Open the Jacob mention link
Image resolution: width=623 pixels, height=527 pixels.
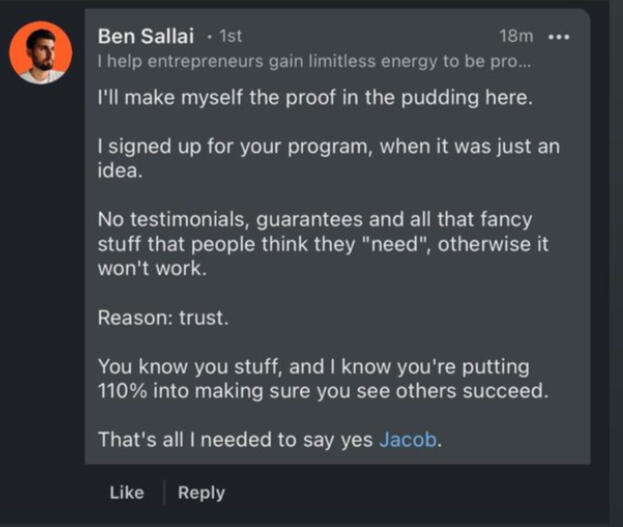click(407, 438)
